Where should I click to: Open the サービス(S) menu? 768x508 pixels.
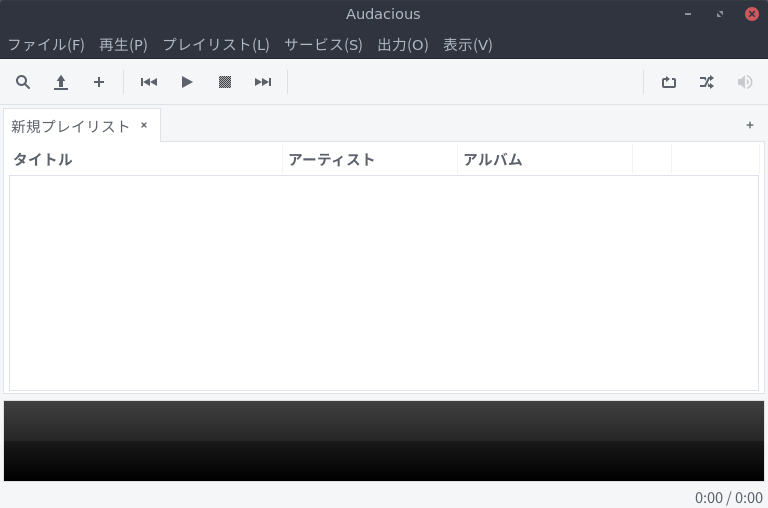tap(324, 45)
